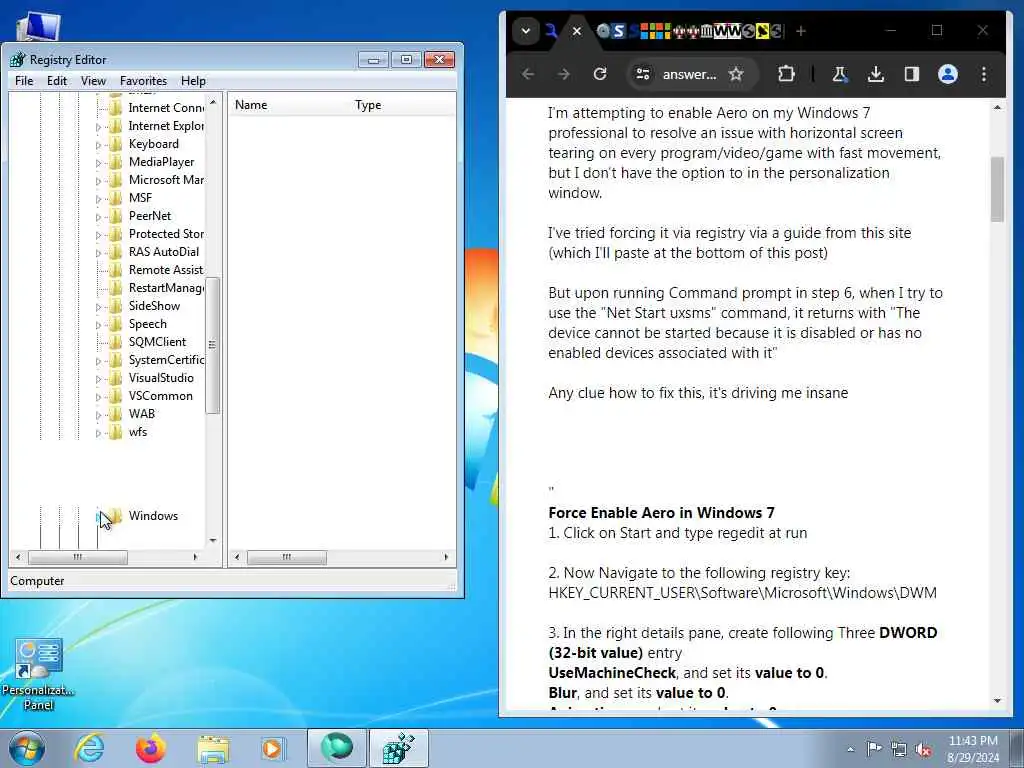This screenshot has width=1024, height=768.
Task: Select the Remote Assistance registry key
Action: [x=166, y=270]
